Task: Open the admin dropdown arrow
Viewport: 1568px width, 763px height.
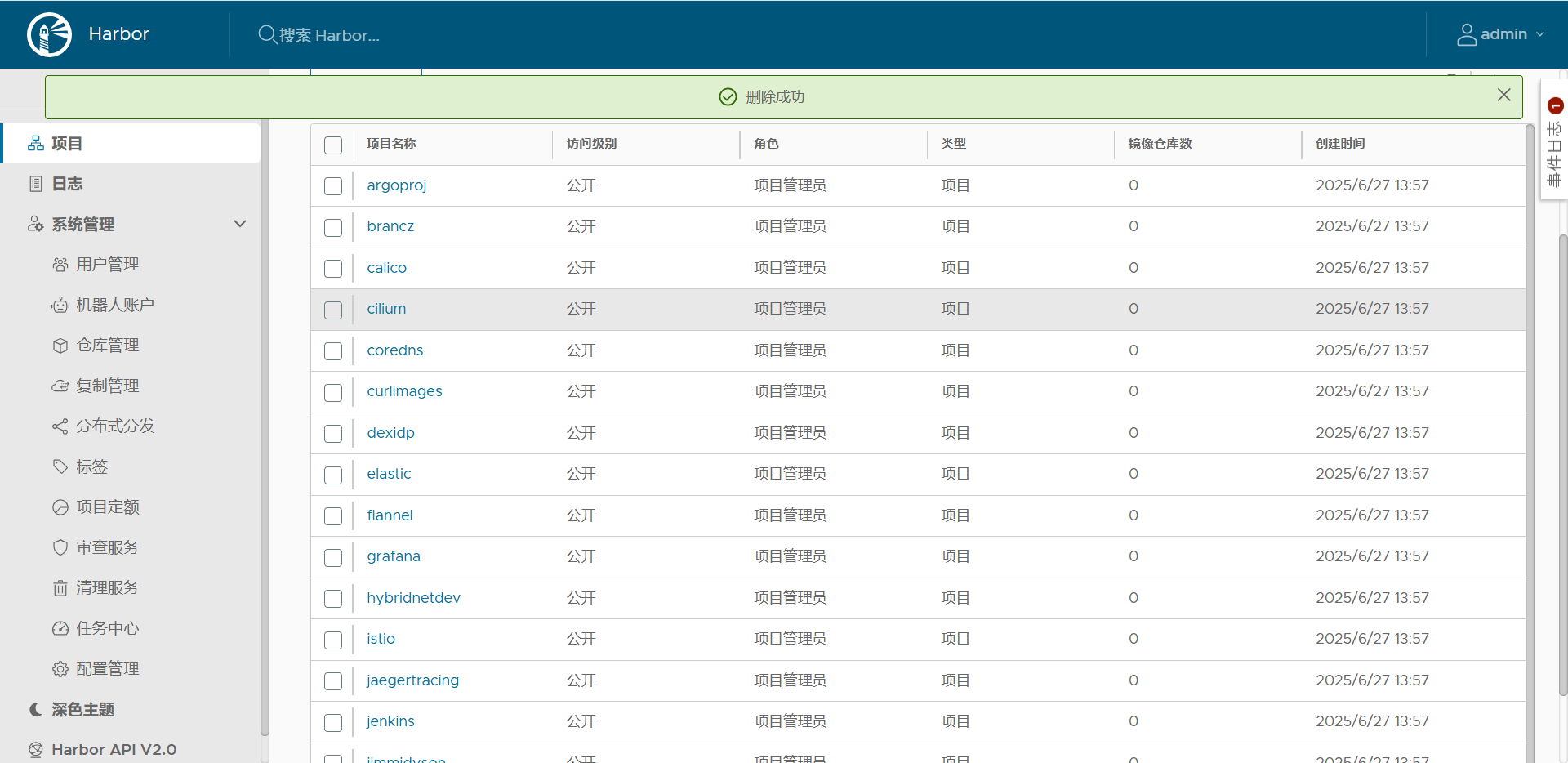Action: click(x=1540, y=34)
